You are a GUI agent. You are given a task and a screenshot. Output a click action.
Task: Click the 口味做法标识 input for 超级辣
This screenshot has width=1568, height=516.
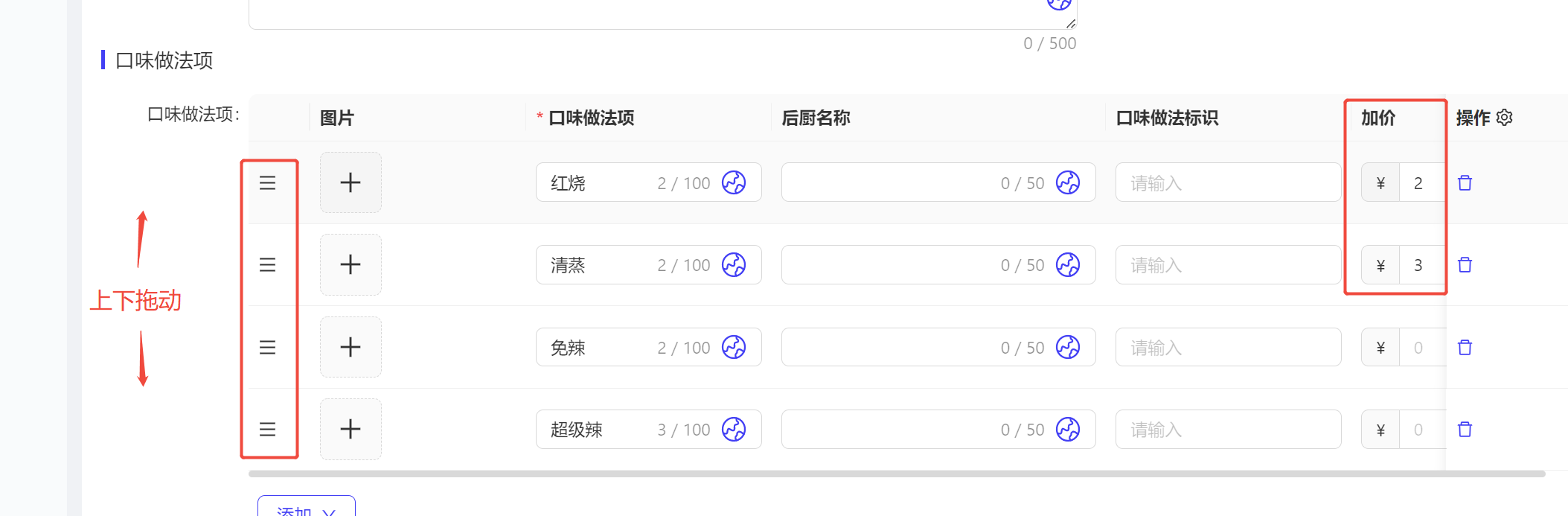point(1228,429)
